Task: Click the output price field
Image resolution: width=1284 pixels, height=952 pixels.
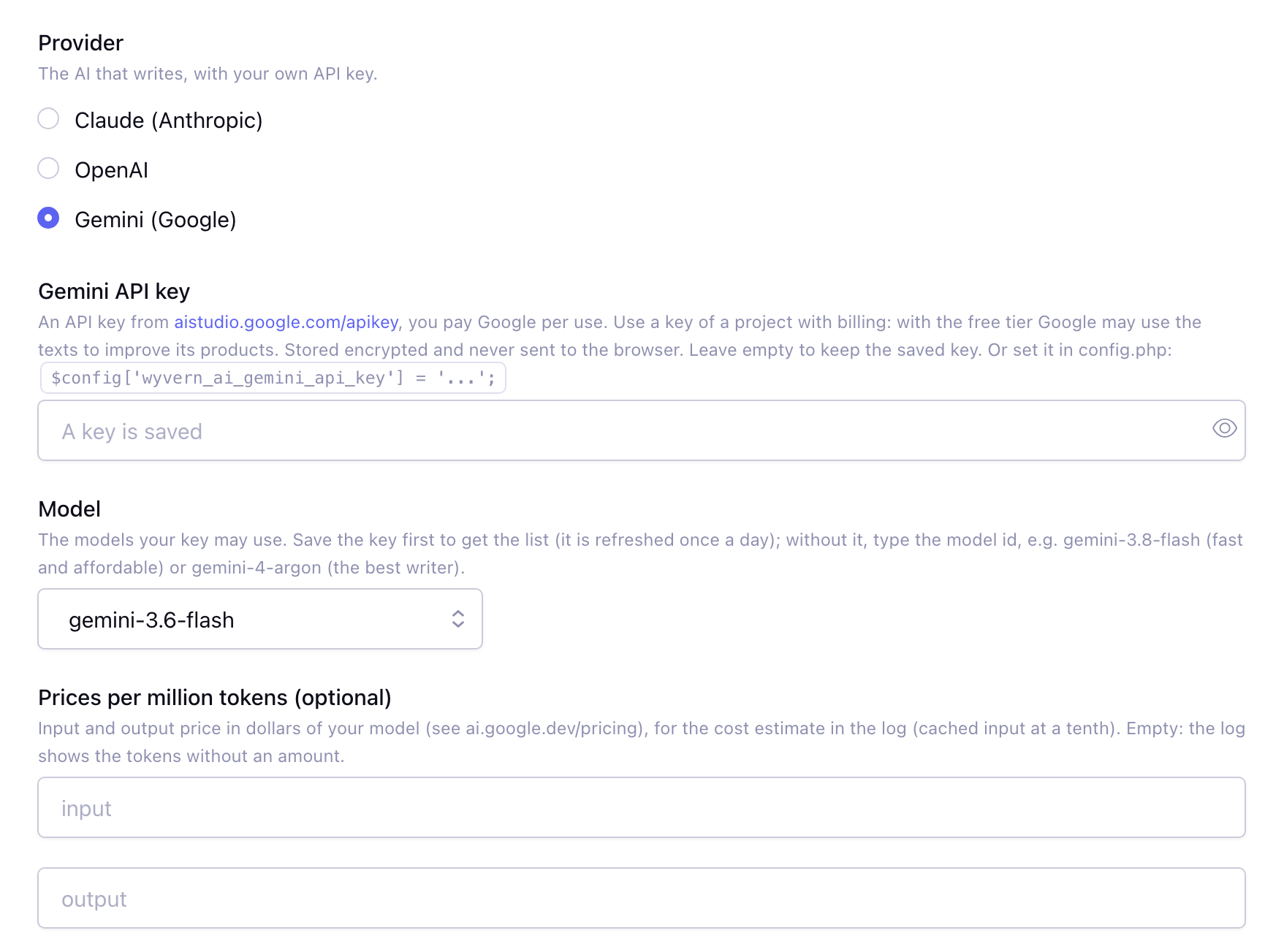Action: (x=642, y=898)
